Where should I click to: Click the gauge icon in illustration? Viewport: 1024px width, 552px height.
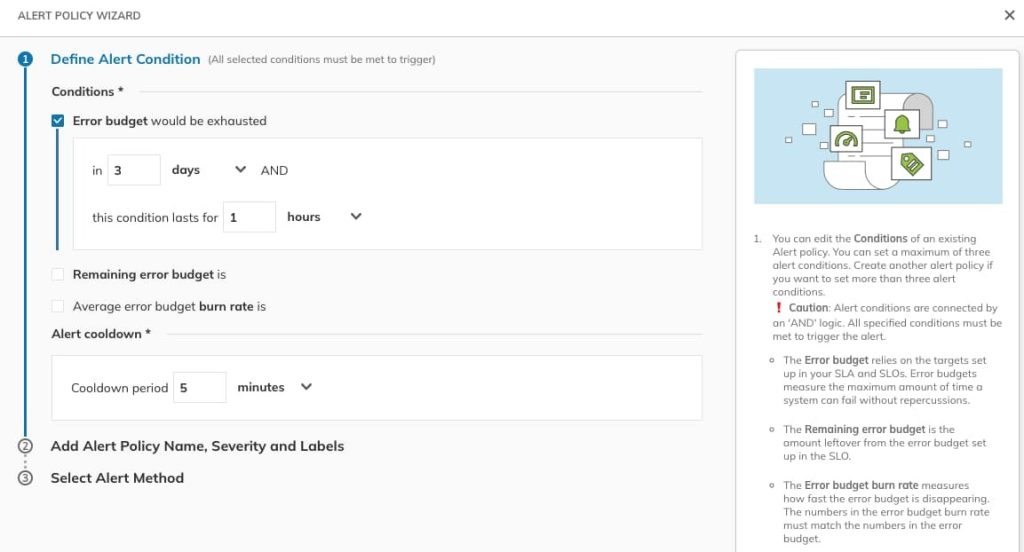click(x=846, y=141)
